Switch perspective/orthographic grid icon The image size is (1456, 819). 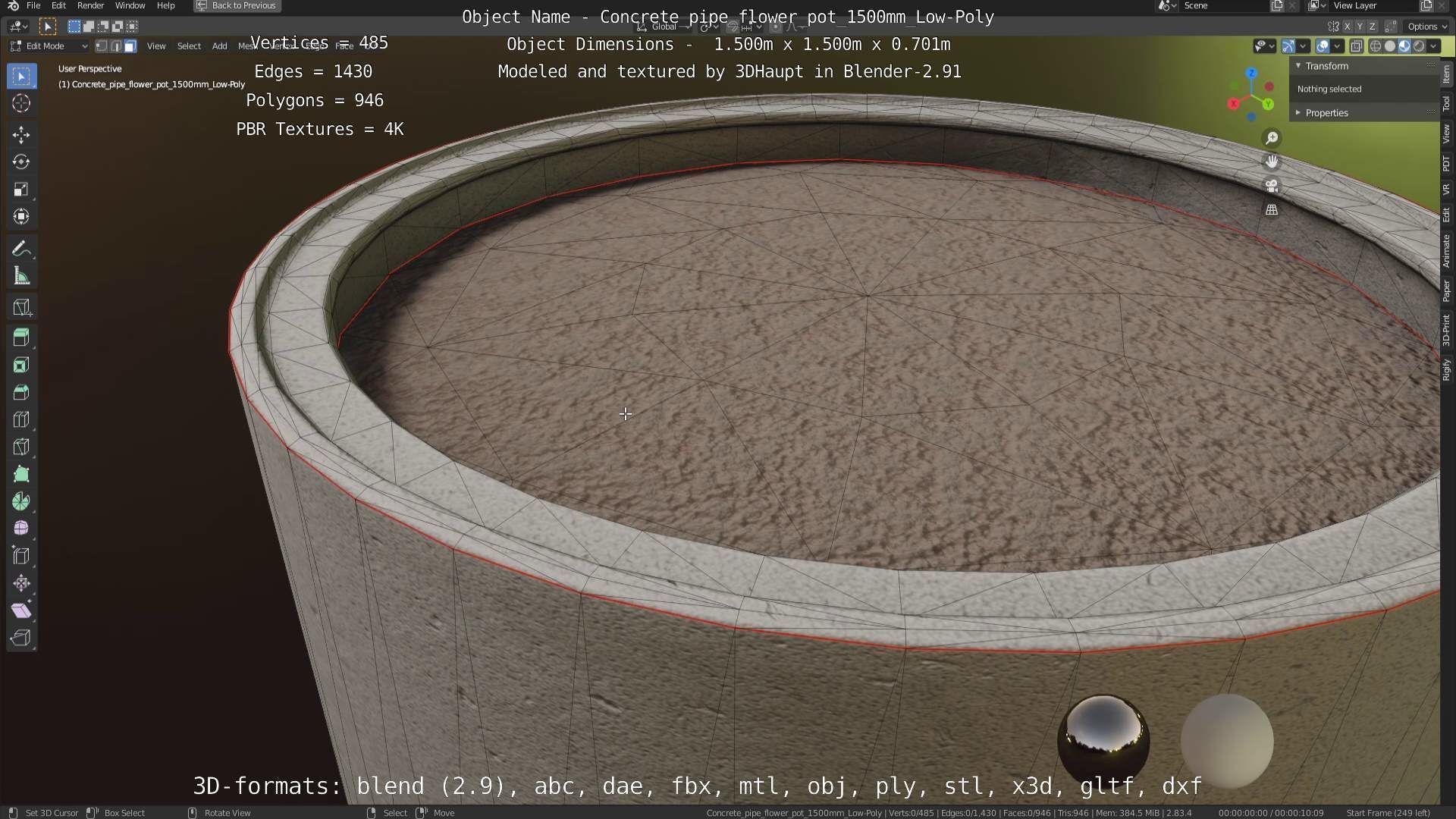pyautogui.click(x=1272, y=209)
